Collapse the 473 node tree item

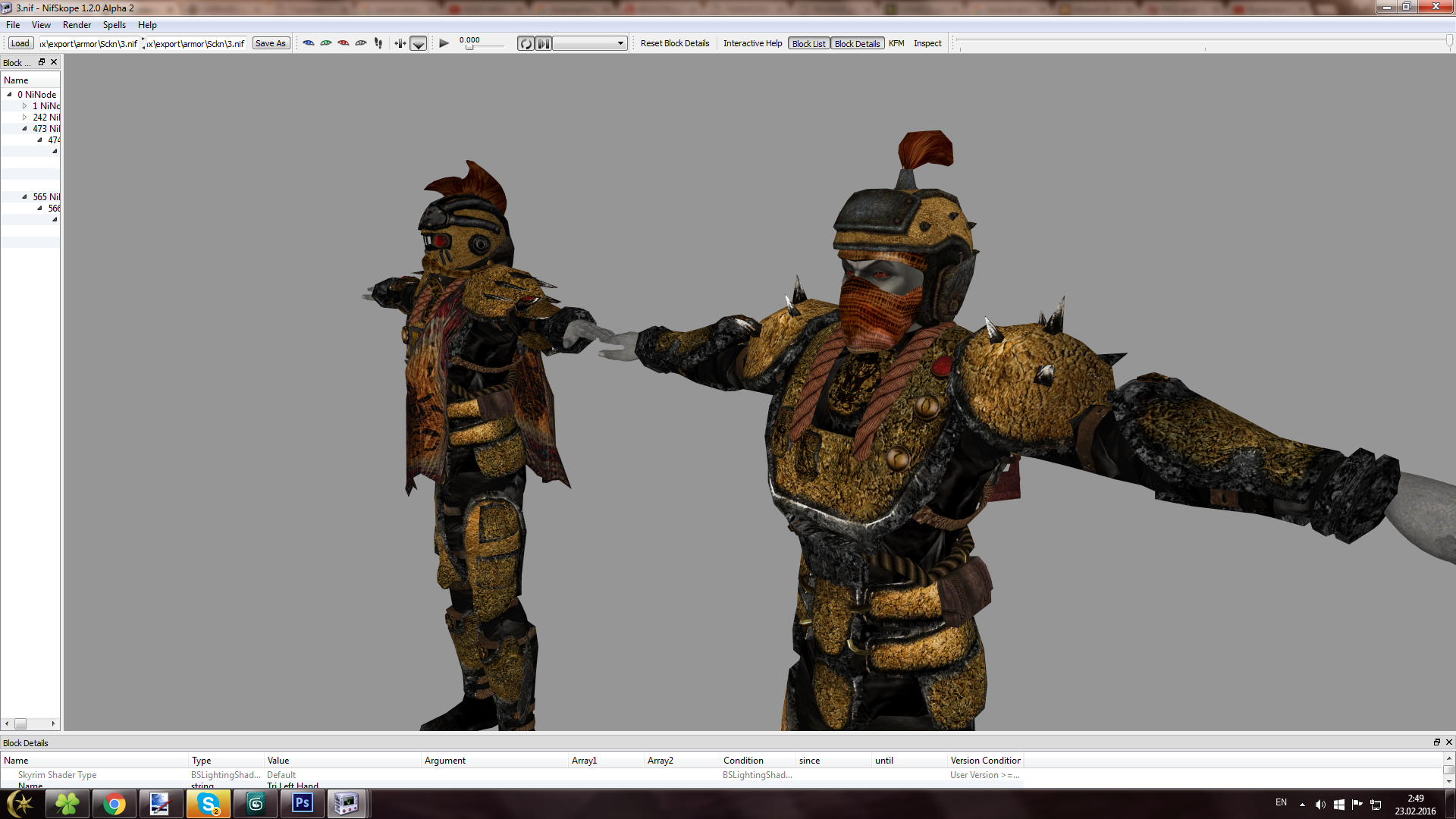24,129
